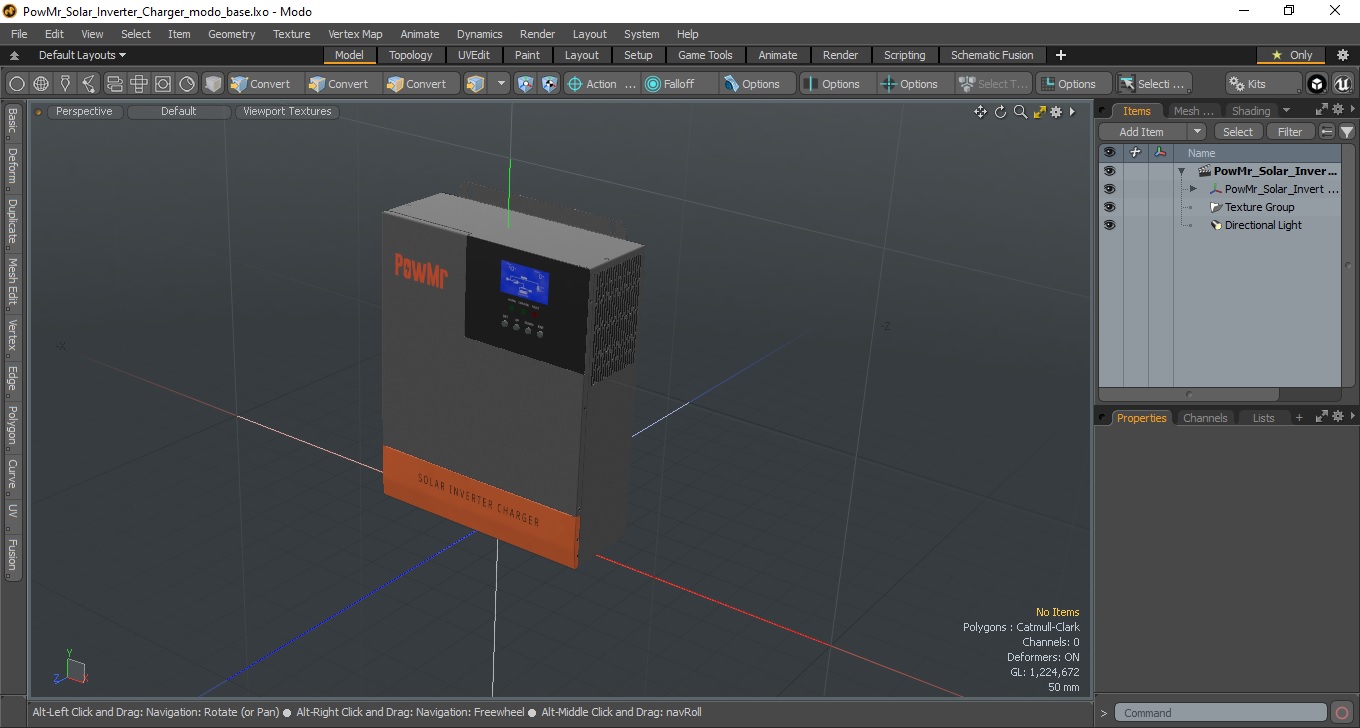Viewport: 1360px width, 728px height.
Task: Toggle the viewport dot at Perspective bar left
Action: (39, 112)
